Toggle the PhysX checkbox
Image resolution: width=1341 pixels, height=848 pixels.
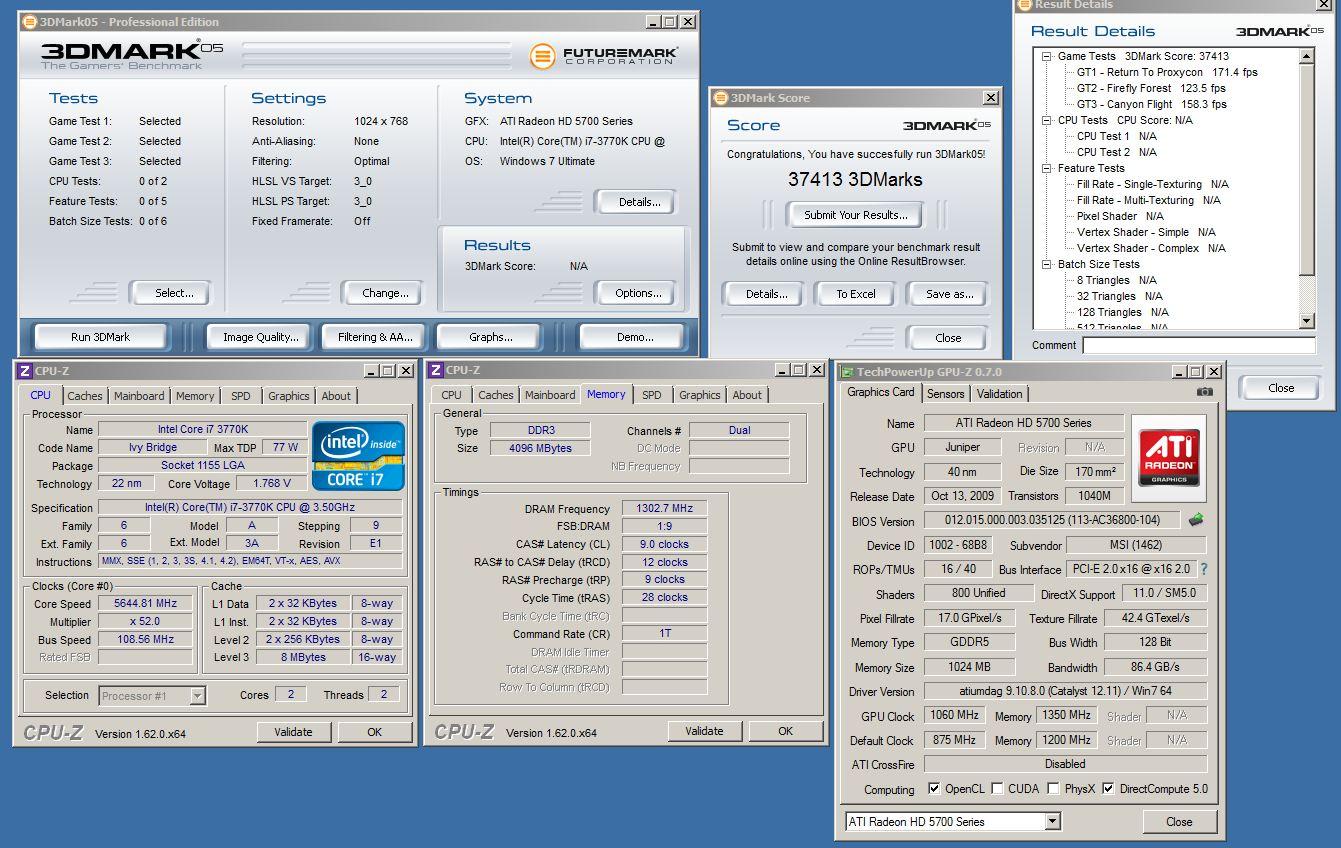[1053, 789]
